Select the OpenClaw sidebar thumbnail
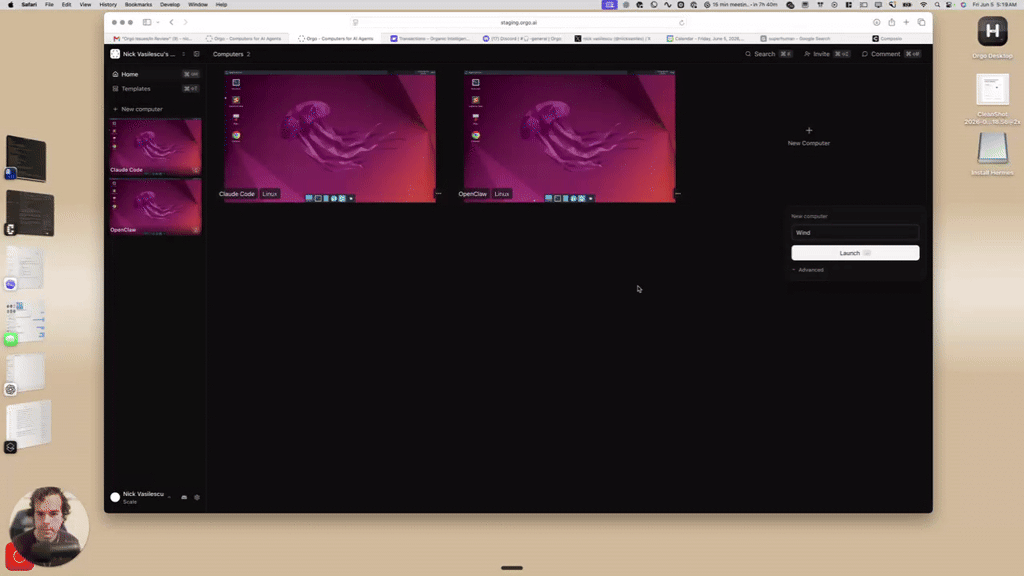Viewport: 1024px width, 576px height. 155,206
